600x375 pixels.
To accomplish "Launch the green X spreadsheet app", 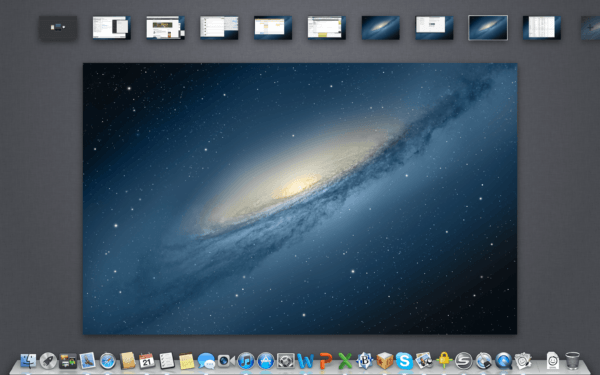I will (x=345, y=361).
